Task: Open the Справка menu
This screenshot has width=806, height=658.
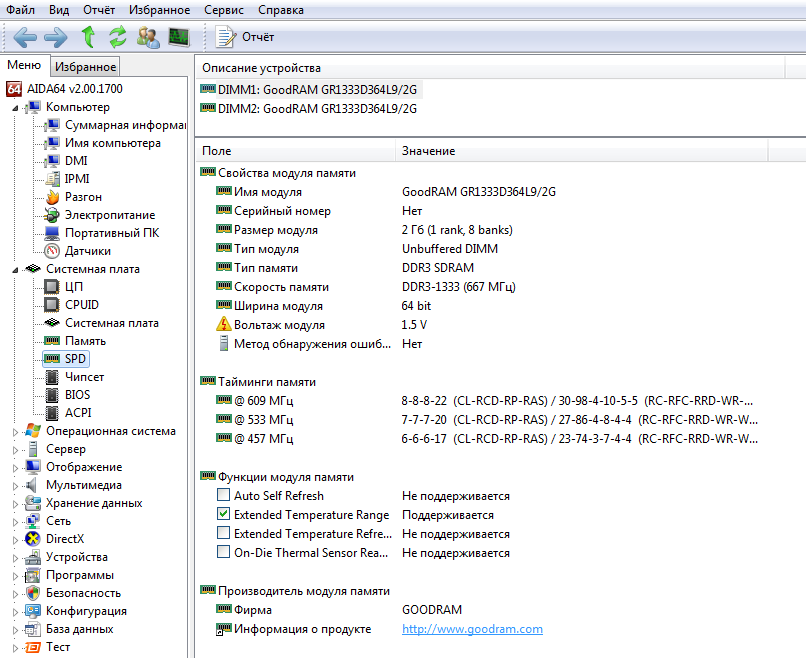Action: coord(281,10)
